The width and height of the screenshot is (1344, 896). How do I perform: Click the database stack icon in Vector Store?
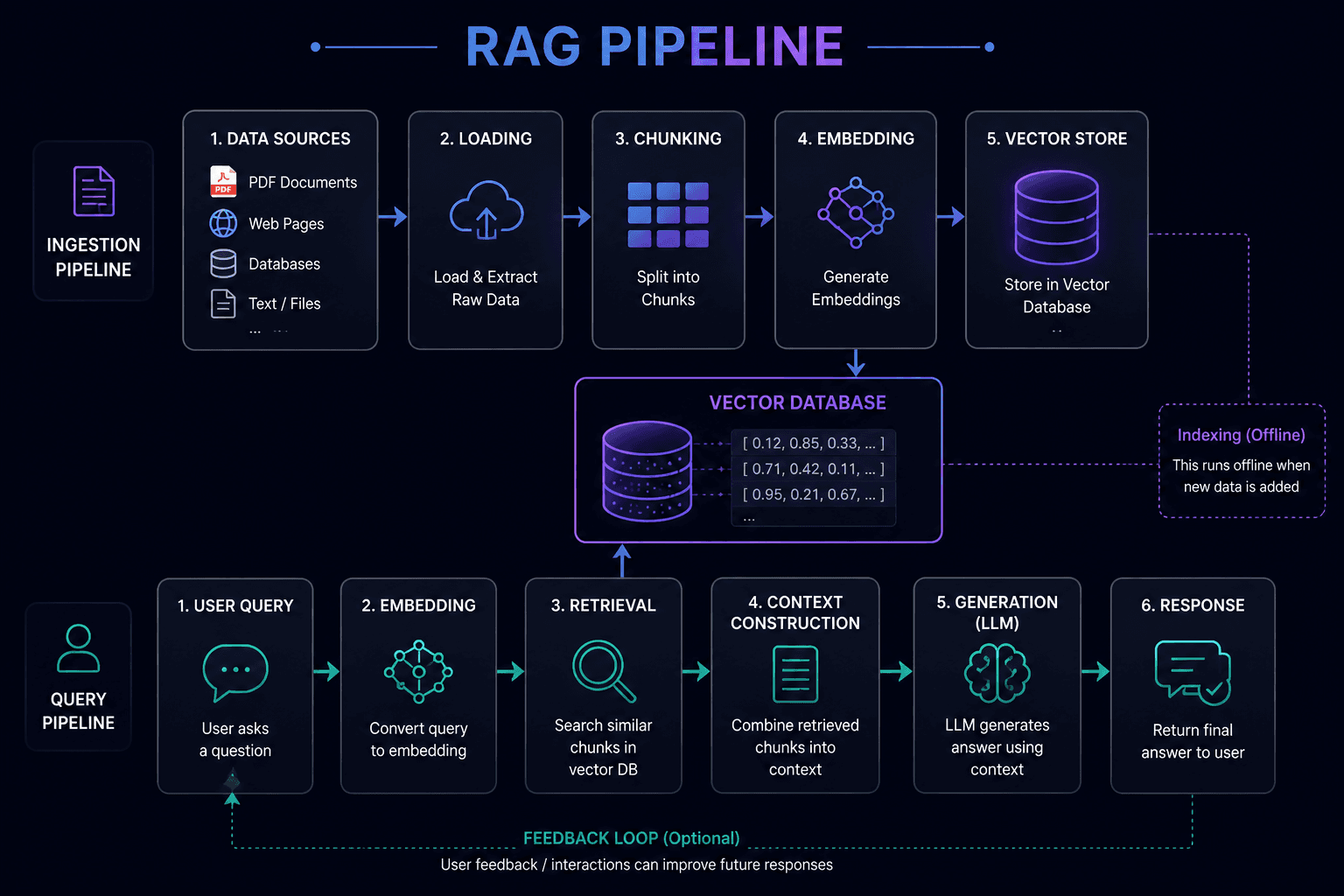[x=1056, y=217]
